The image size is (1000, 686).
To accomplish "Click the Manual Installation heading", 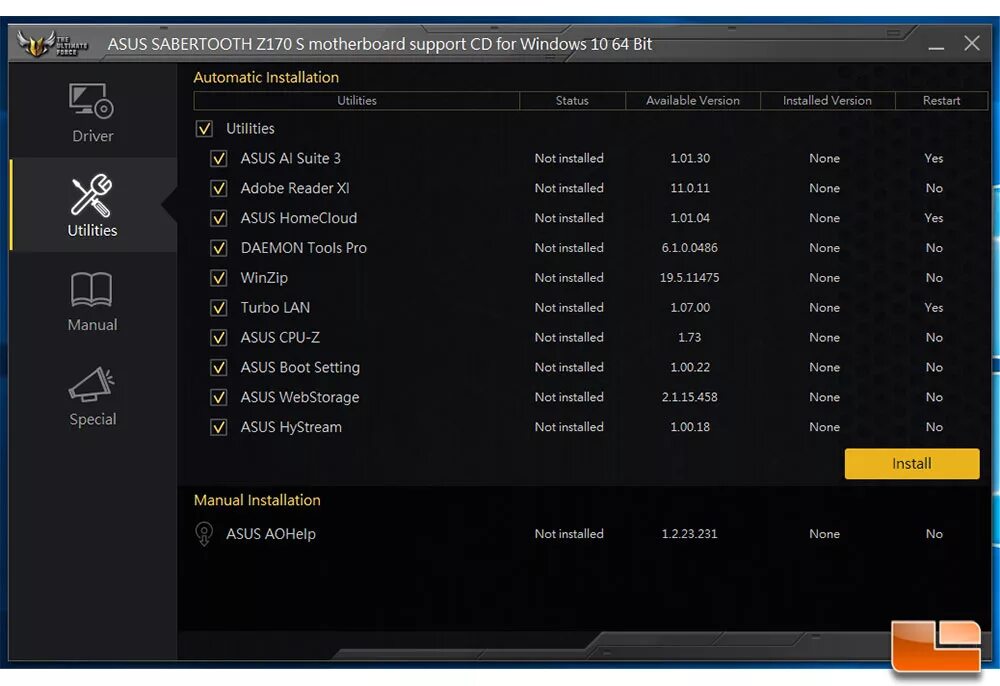I will 257,500.
